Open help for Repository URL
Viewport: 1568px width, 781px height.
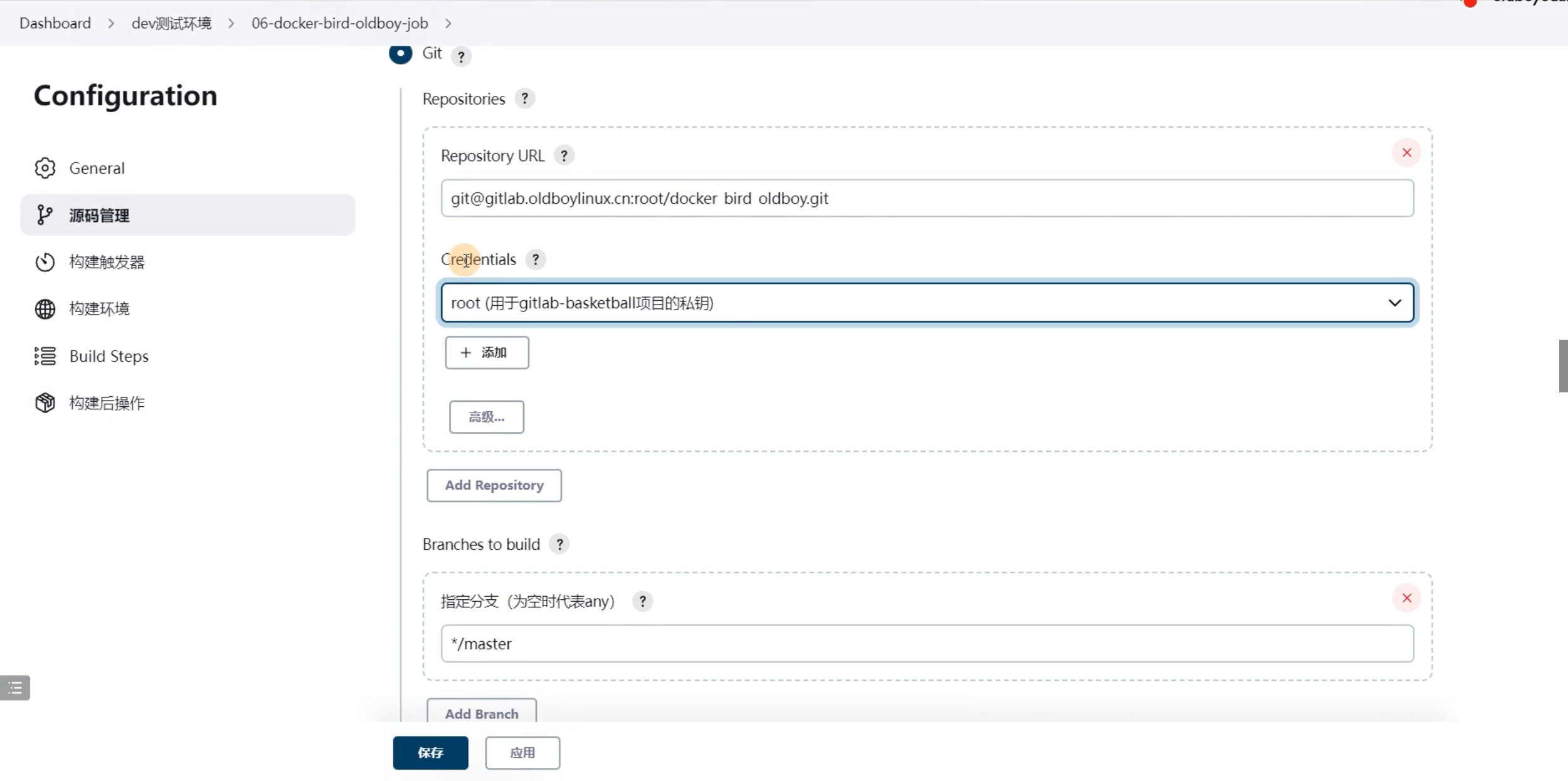tap(564, 155)
